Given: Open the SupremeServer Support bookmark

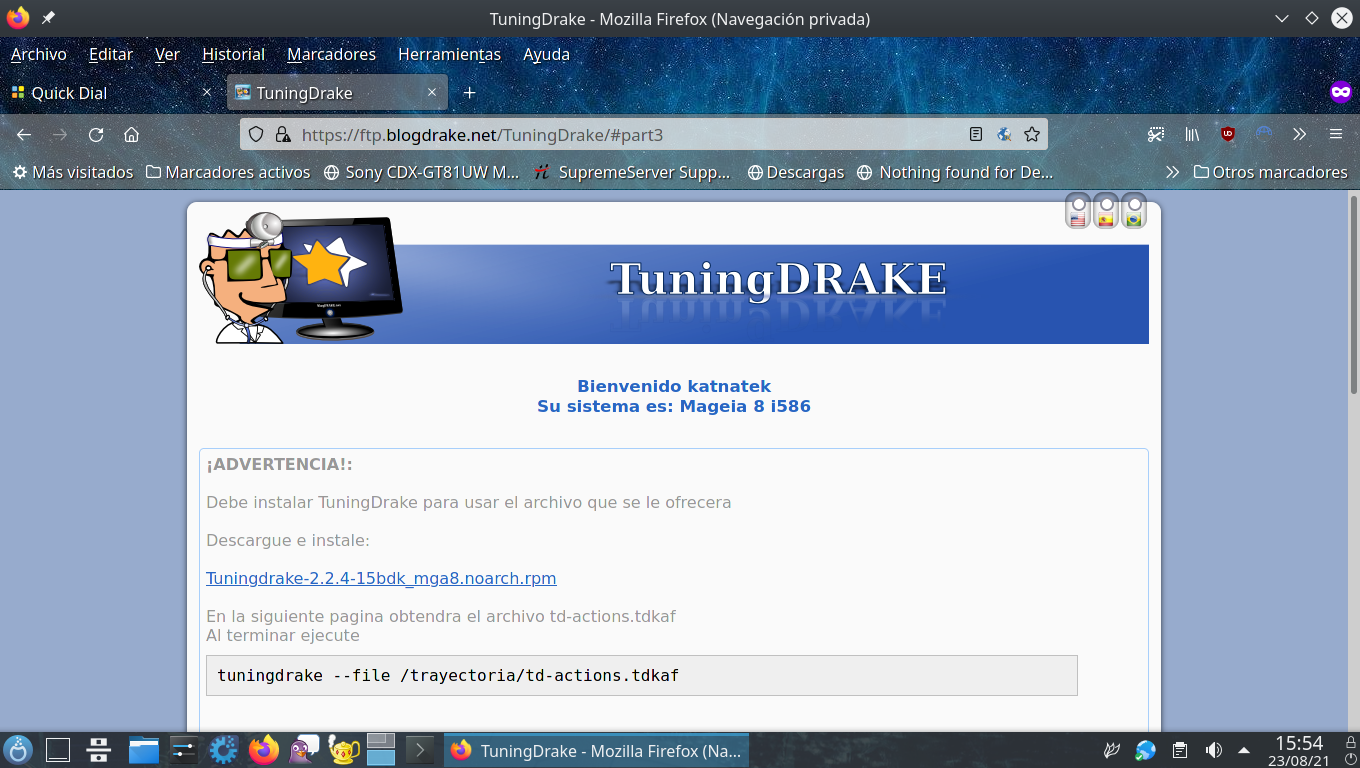Looking at the screenshot, I should tap(632, 172).
